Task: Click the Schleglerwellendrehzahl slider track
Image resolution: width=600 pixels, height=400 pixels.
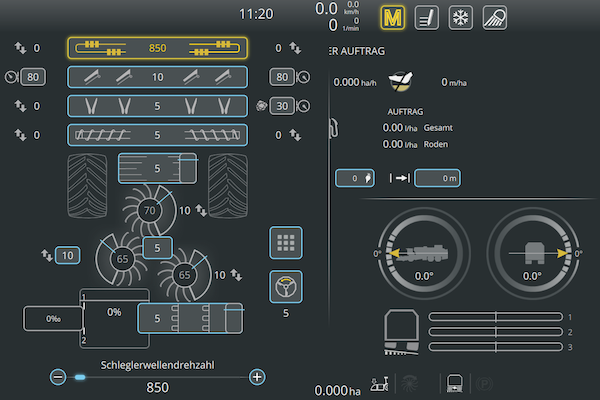Action: (x=160, y=377)
